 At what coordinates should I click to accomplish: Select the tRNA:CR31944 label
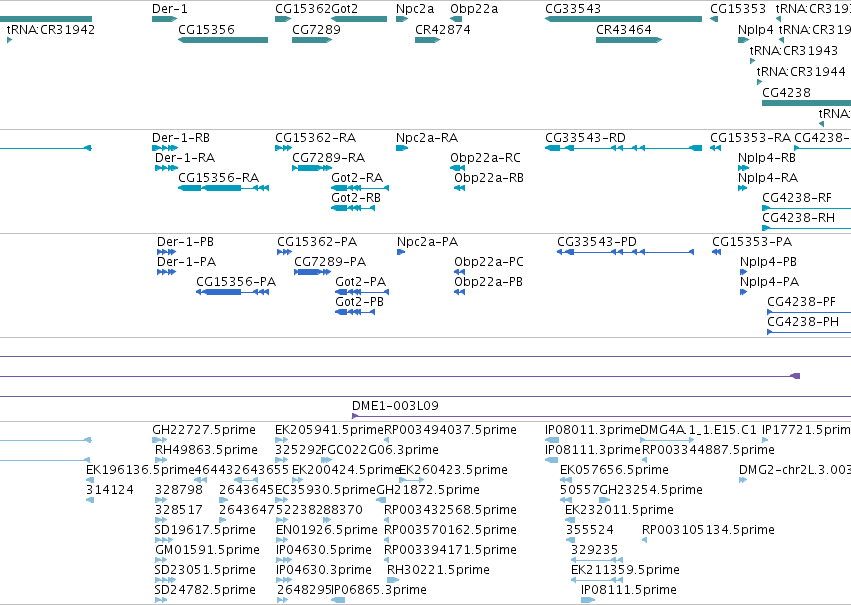pyautogui.click(x=801, y=71)
